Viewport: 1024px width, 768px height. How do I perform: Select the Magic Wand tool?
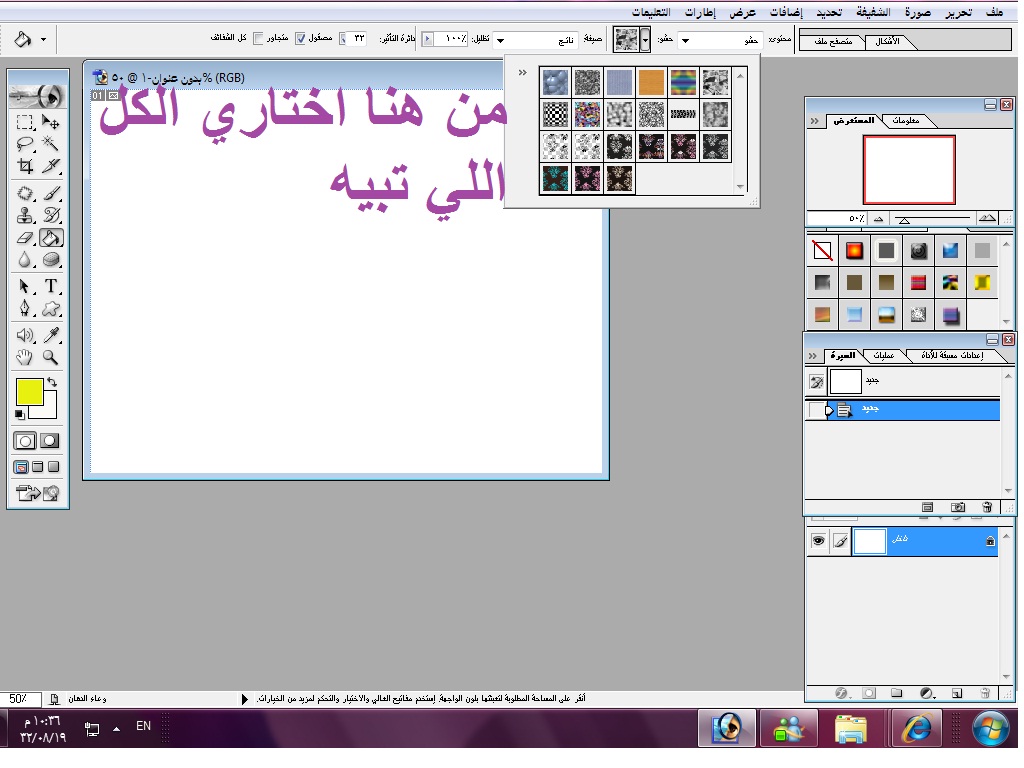coord(51,144)
